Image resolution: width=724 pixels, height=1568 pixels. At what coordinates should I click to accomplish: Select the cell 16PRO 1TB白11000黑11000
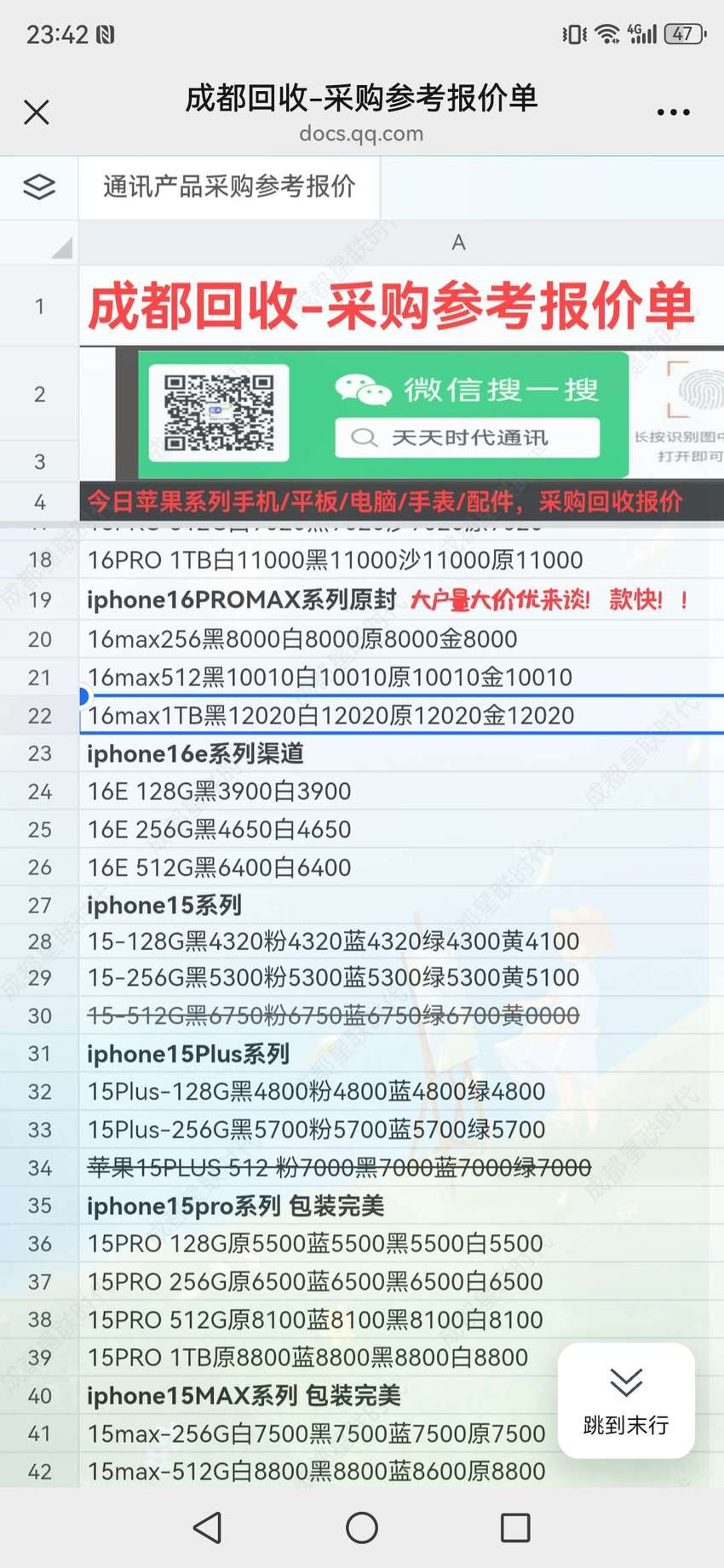point(401,560)
